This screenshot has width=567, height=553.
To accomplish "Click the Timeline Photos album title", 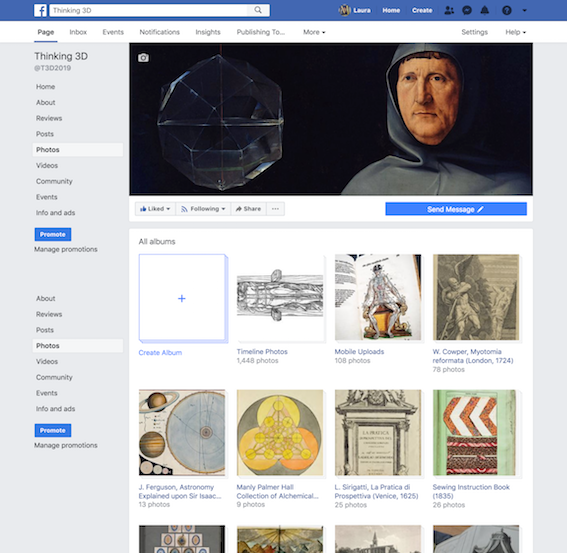I will point(262,352).
